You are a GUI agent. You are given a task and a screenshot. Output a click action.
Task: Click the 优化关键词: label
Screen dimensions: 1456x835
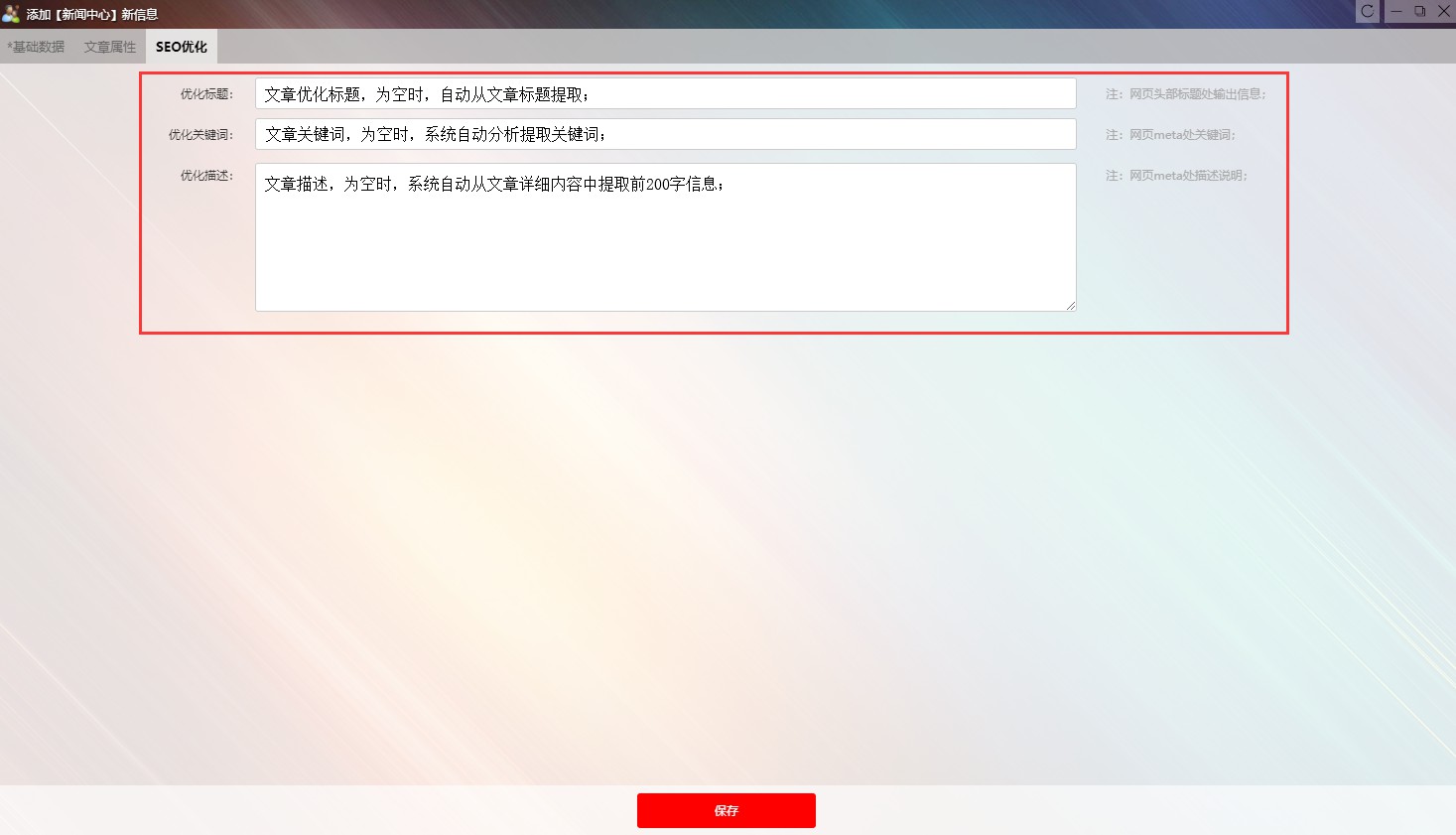tap(200, 135)
